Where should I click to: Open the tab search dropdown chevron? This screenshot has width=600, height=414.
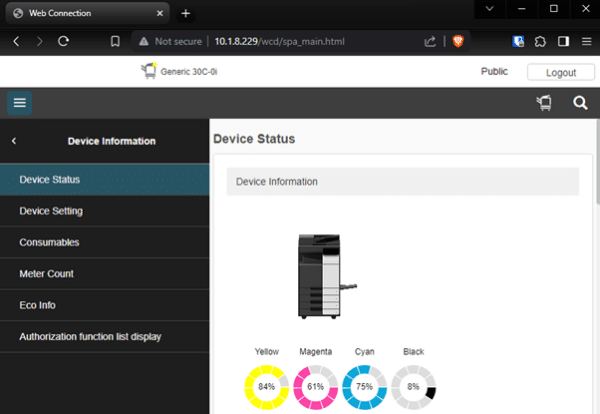489,9
